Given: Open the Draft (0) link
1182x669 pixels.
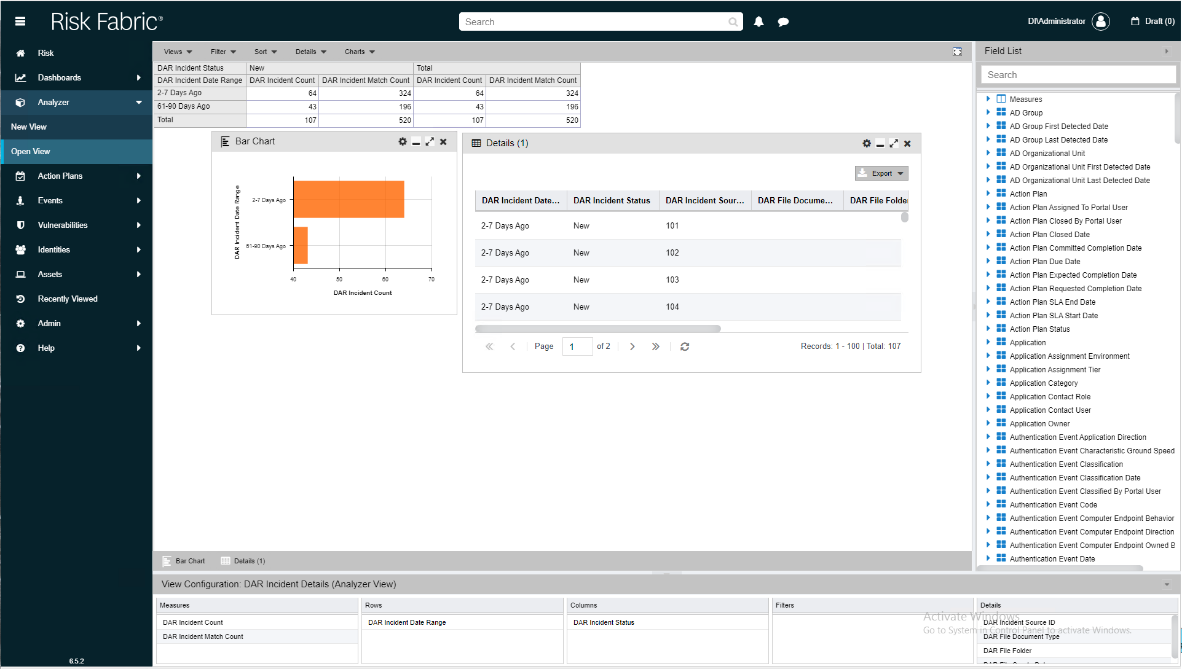Looking at the screenshot, I should (x=1152, y=21).
